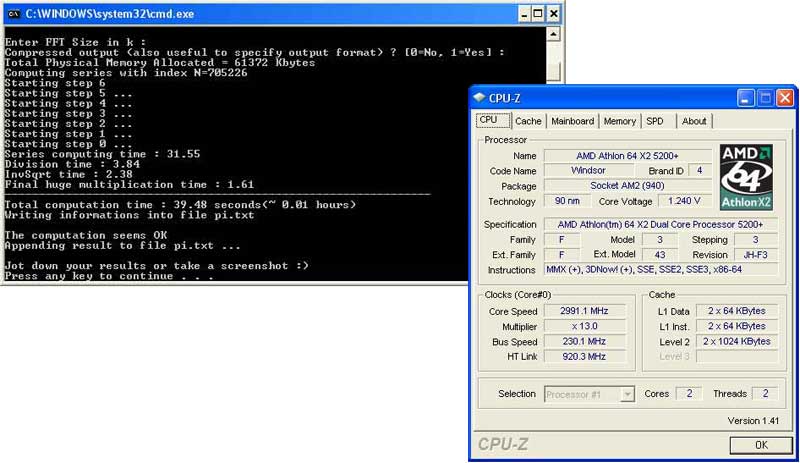The height and width of the screenshot is (463, 800).
Task: Click the Core Voltage value 1.240 V
Action: tap(684, 201)
